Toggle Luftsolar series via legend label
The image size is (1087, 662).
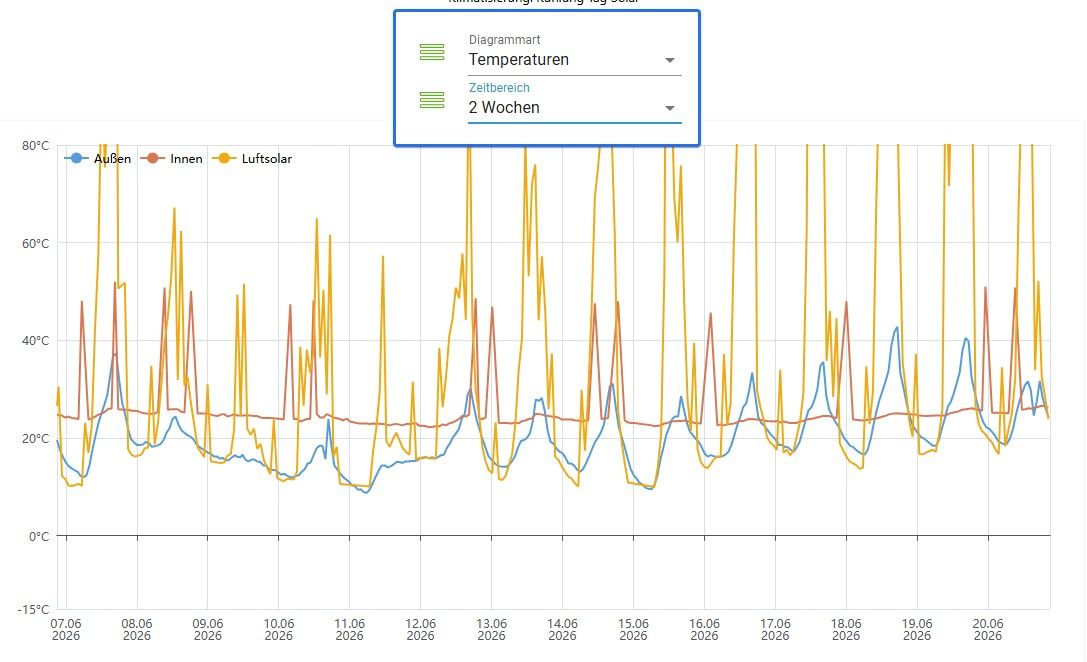(x=267, y=159)
